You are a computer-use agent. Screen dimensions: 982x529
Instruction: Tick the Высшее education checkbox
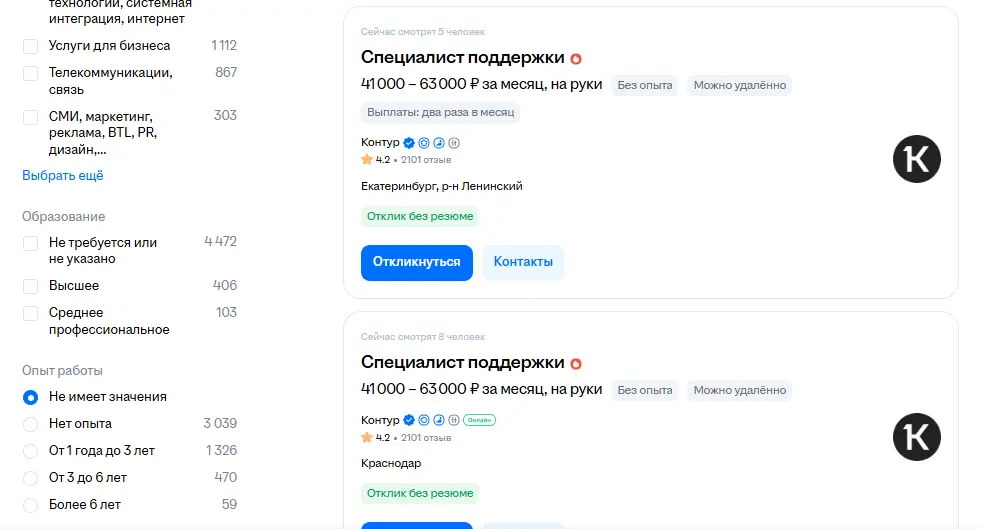pos(30,286)
